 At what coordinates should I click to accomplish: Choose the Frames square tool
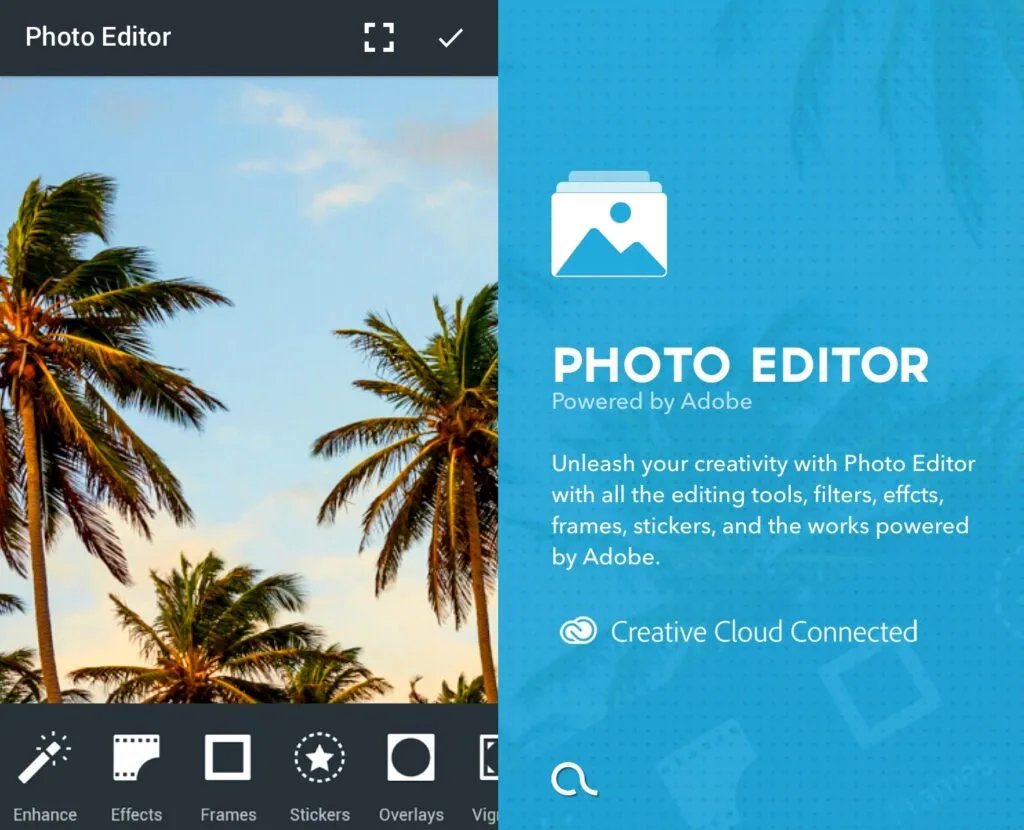[x=228, y=758]
